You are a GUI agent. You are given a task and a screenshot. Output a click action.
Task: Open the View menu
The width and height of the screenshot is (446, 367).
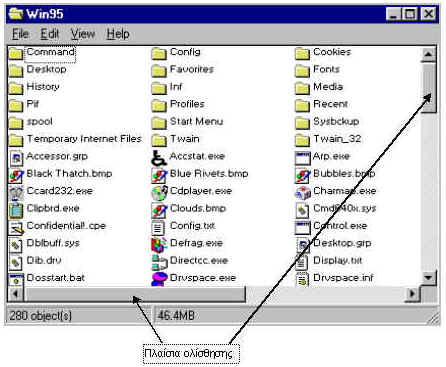pyautogui.click(x=83, y=34)
